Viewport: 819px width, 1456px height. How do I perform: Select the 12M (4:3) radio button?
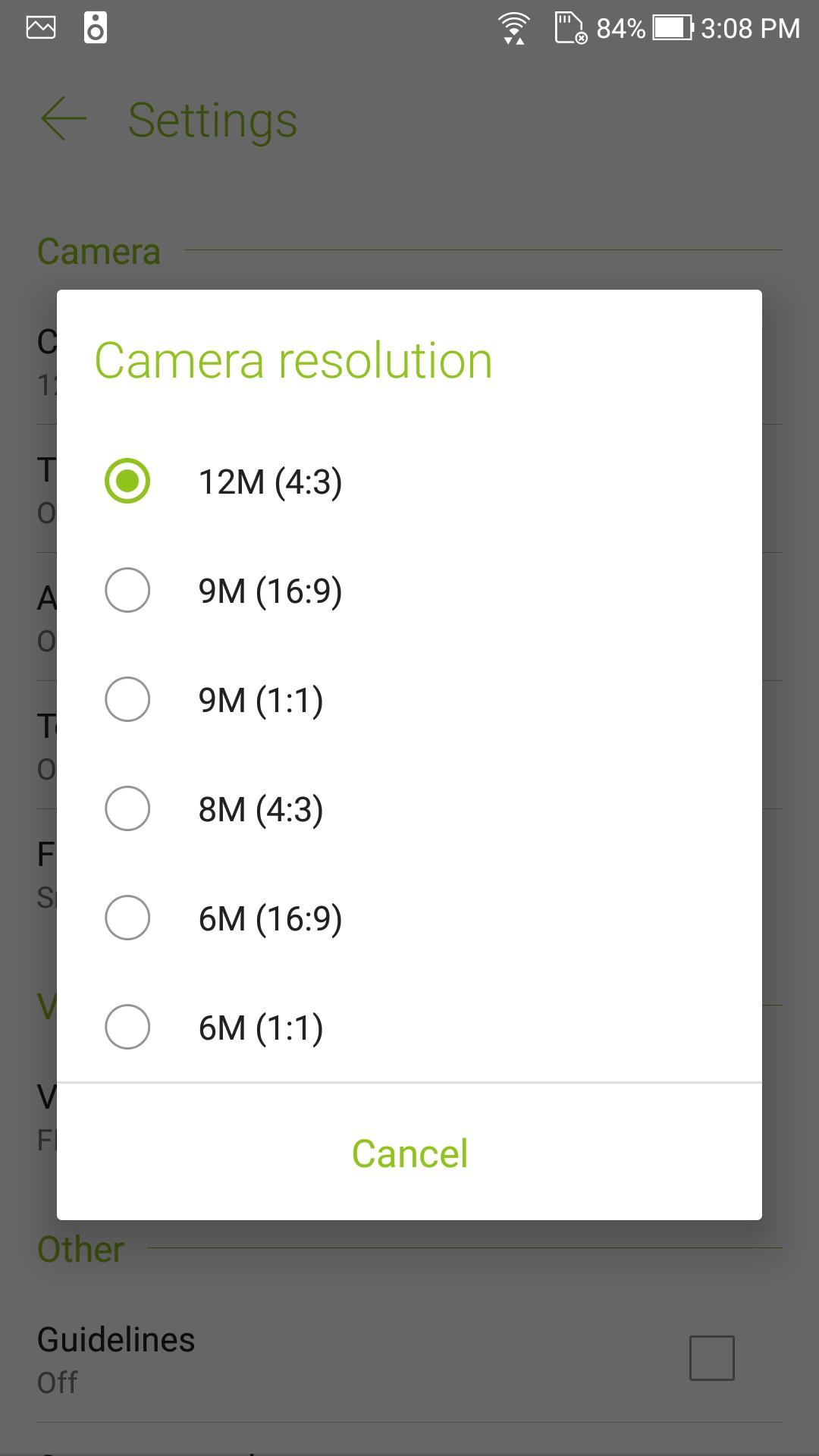(x=127, y=481)
